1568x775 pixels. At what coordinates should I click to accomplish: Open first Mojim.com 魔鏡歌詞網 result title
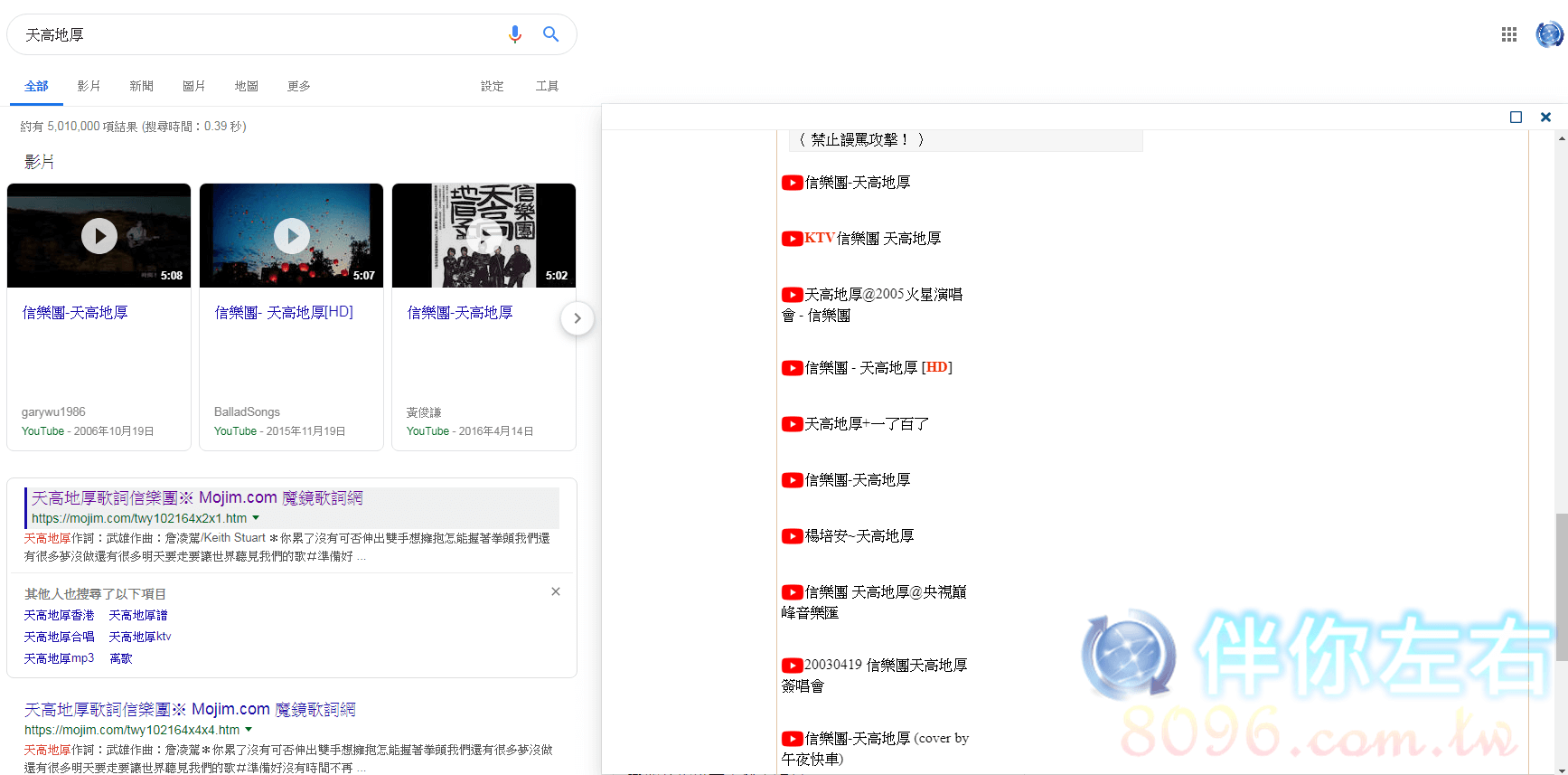pos(197,497)
